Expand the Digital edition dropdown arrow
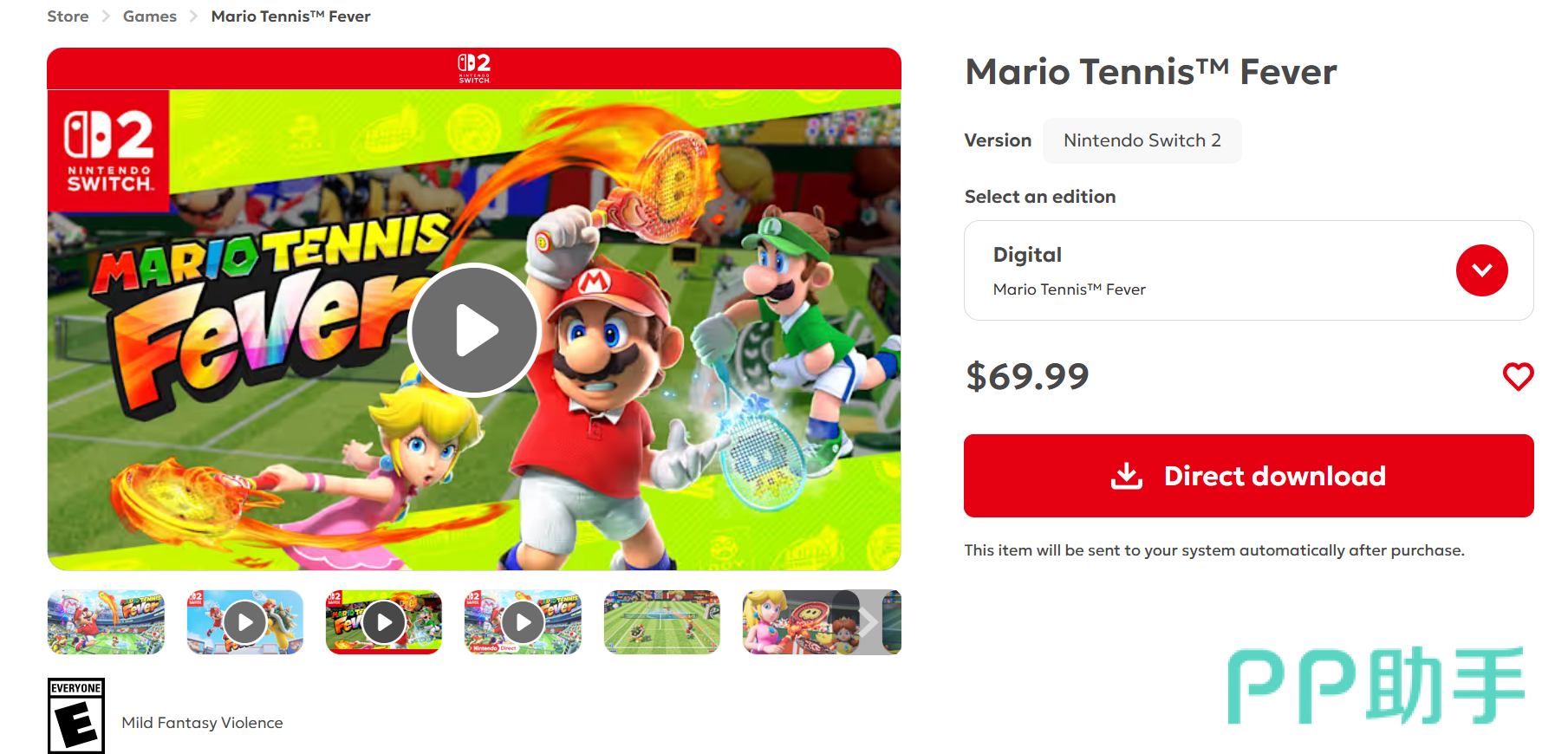This screenshot has width=1568, height=754. coord(1481,270)
